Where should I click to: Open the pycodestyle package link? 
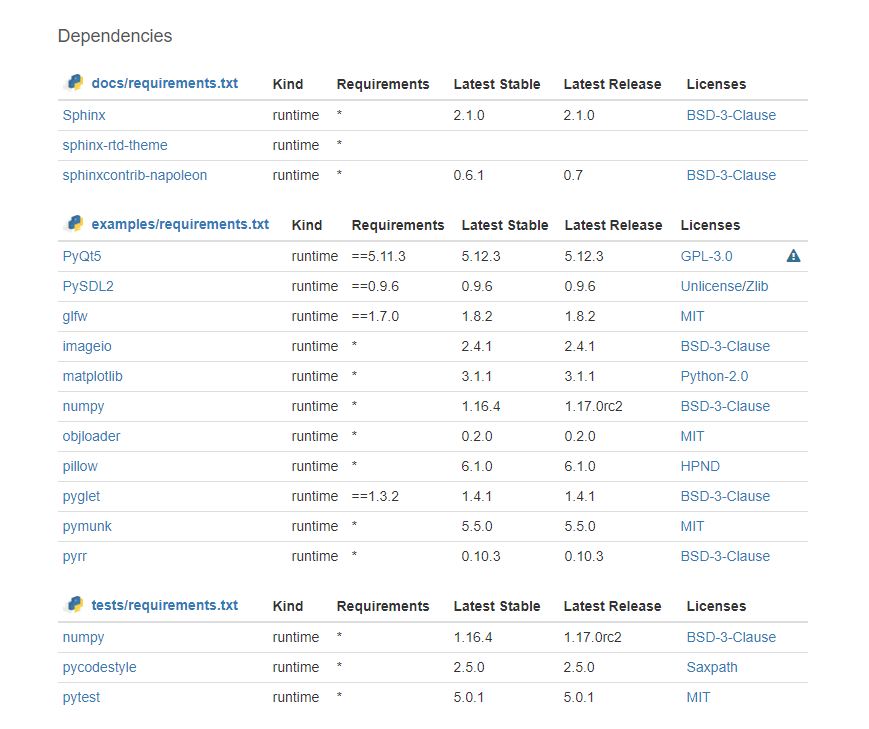(x=99, y=667)
